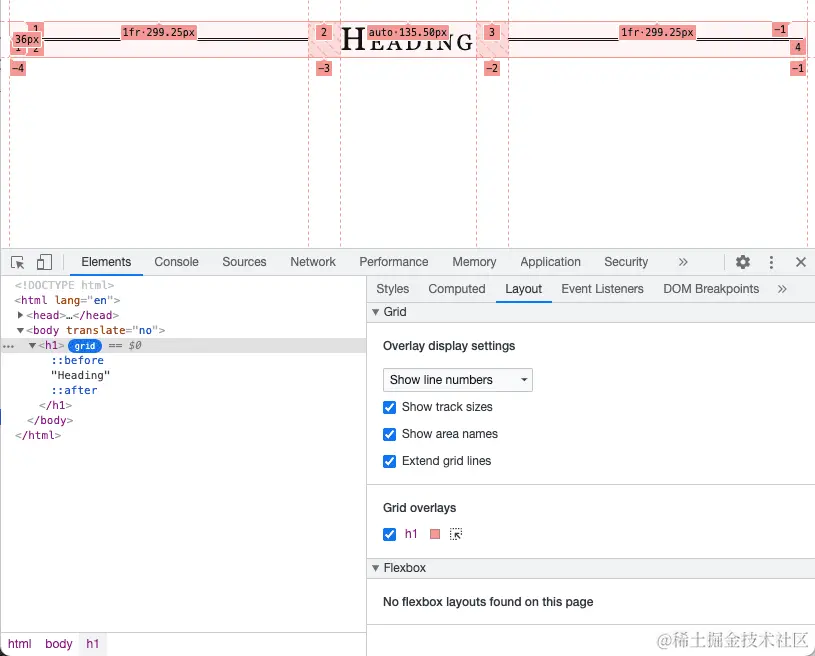Select the html lang="en" node

coord(67,300)
